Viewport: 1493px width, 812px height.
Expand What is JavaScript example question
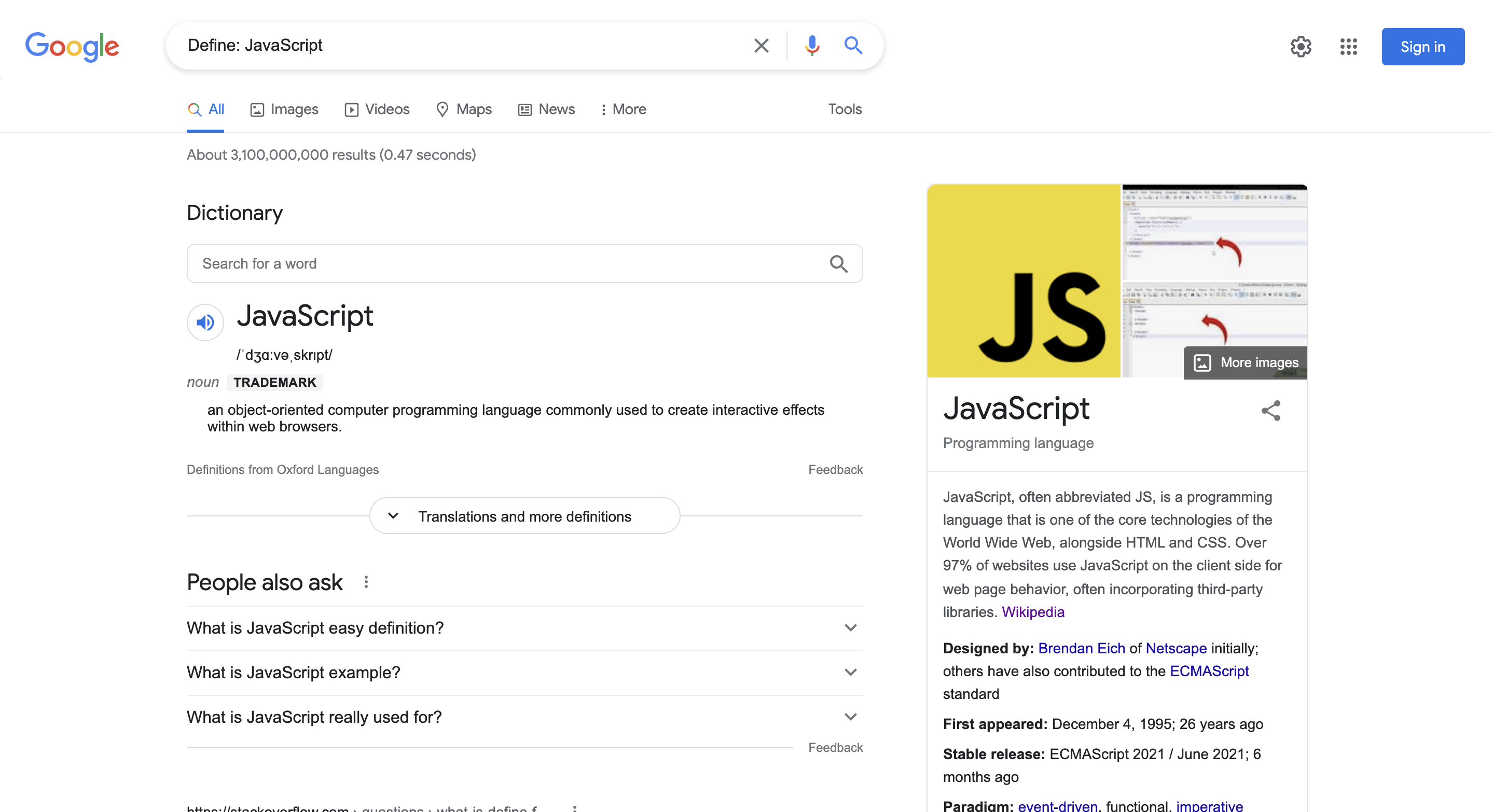[x=850, y=673]
